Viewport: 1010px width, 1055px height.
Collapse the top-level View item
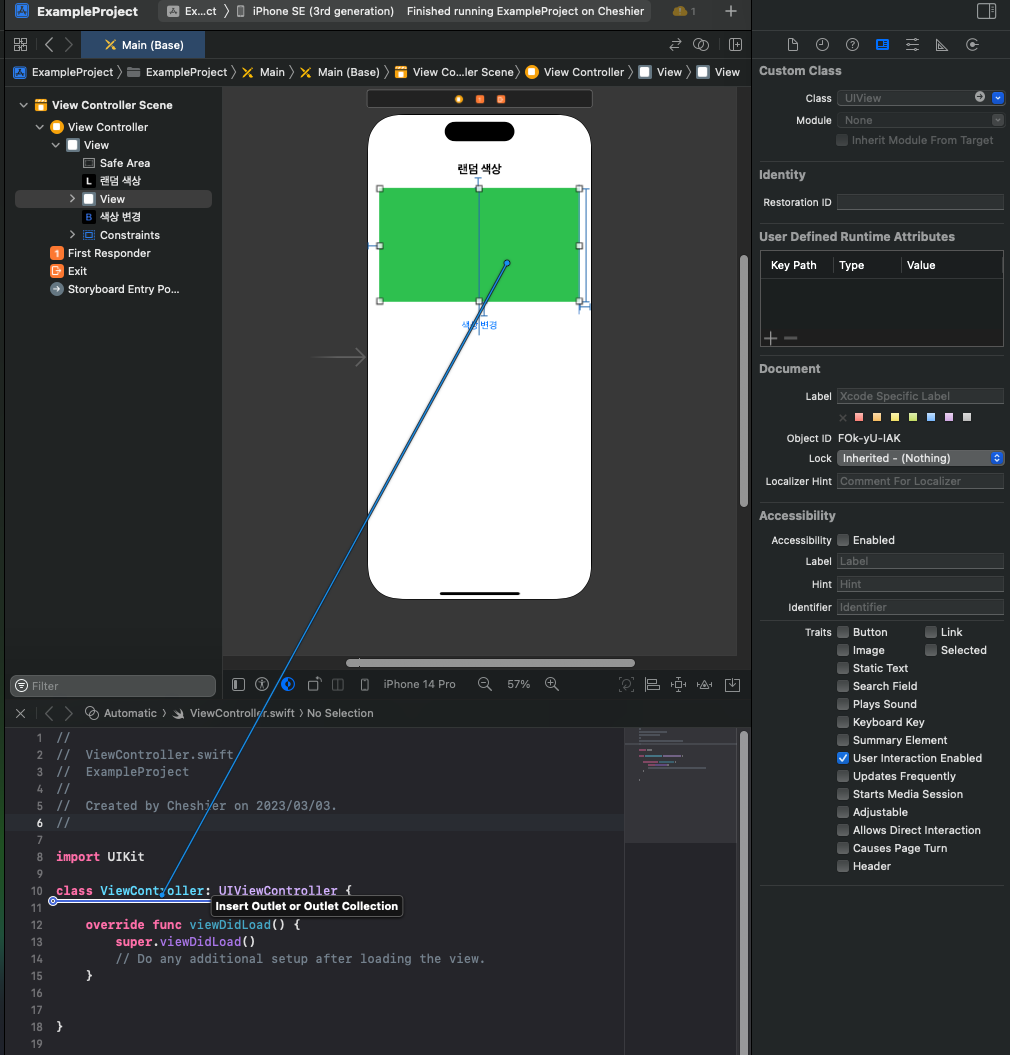(56, 145)
